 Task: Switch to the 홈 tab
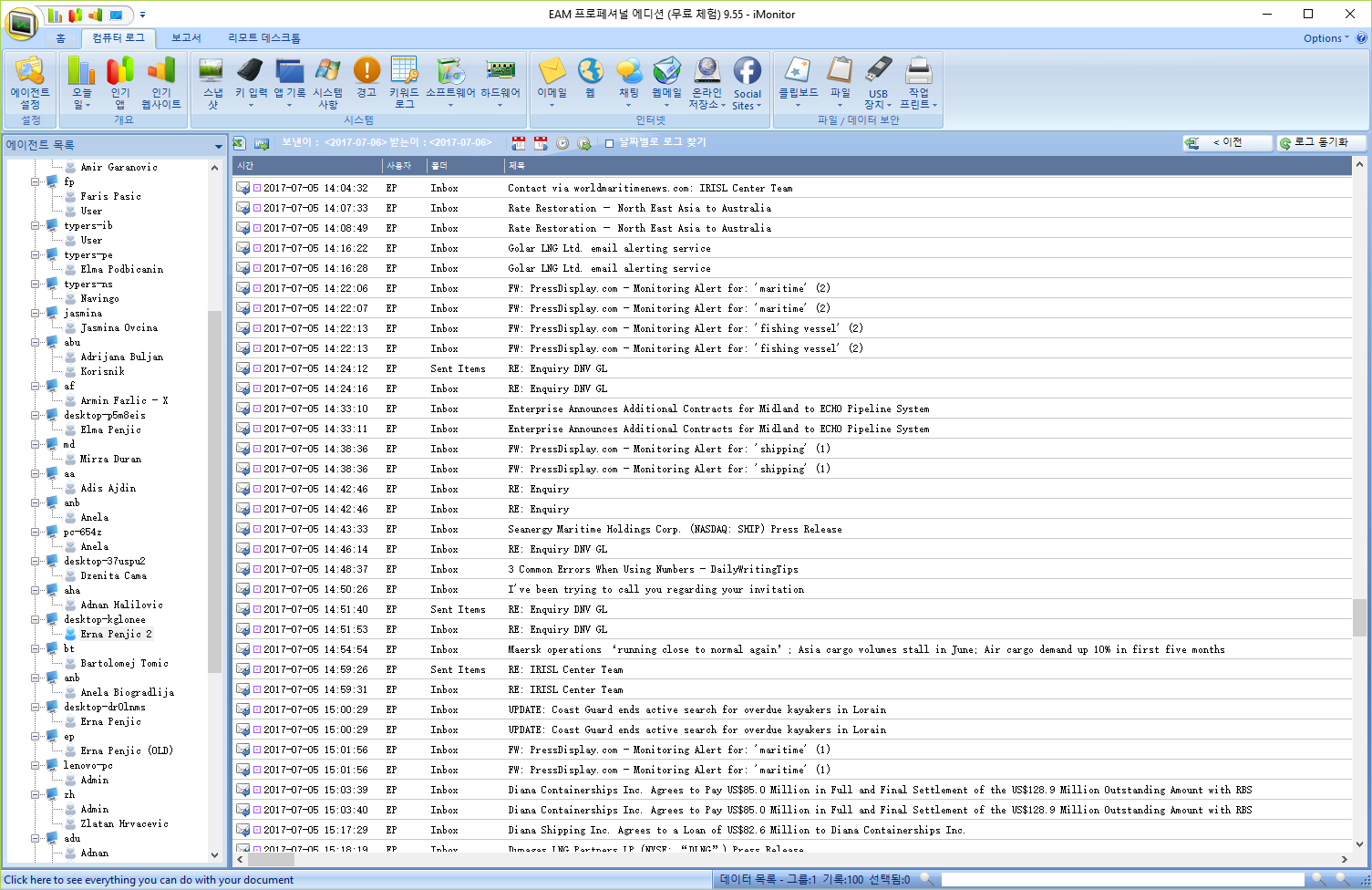[x=61, y=38]
